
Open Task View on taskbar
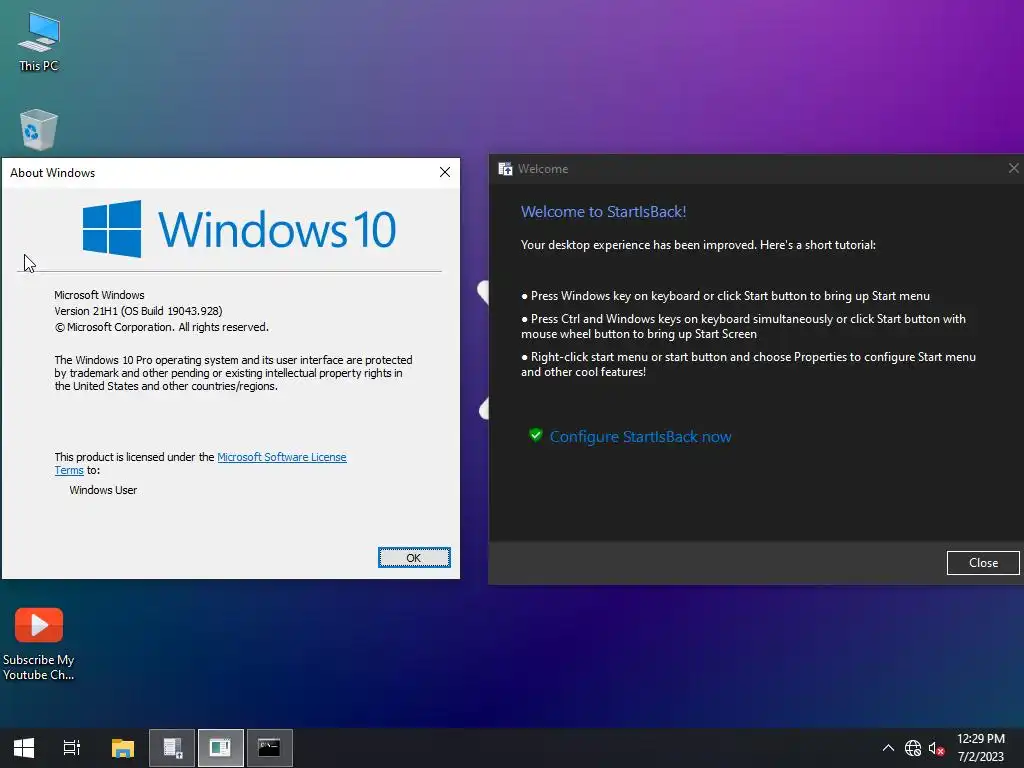tap(72, 748)
